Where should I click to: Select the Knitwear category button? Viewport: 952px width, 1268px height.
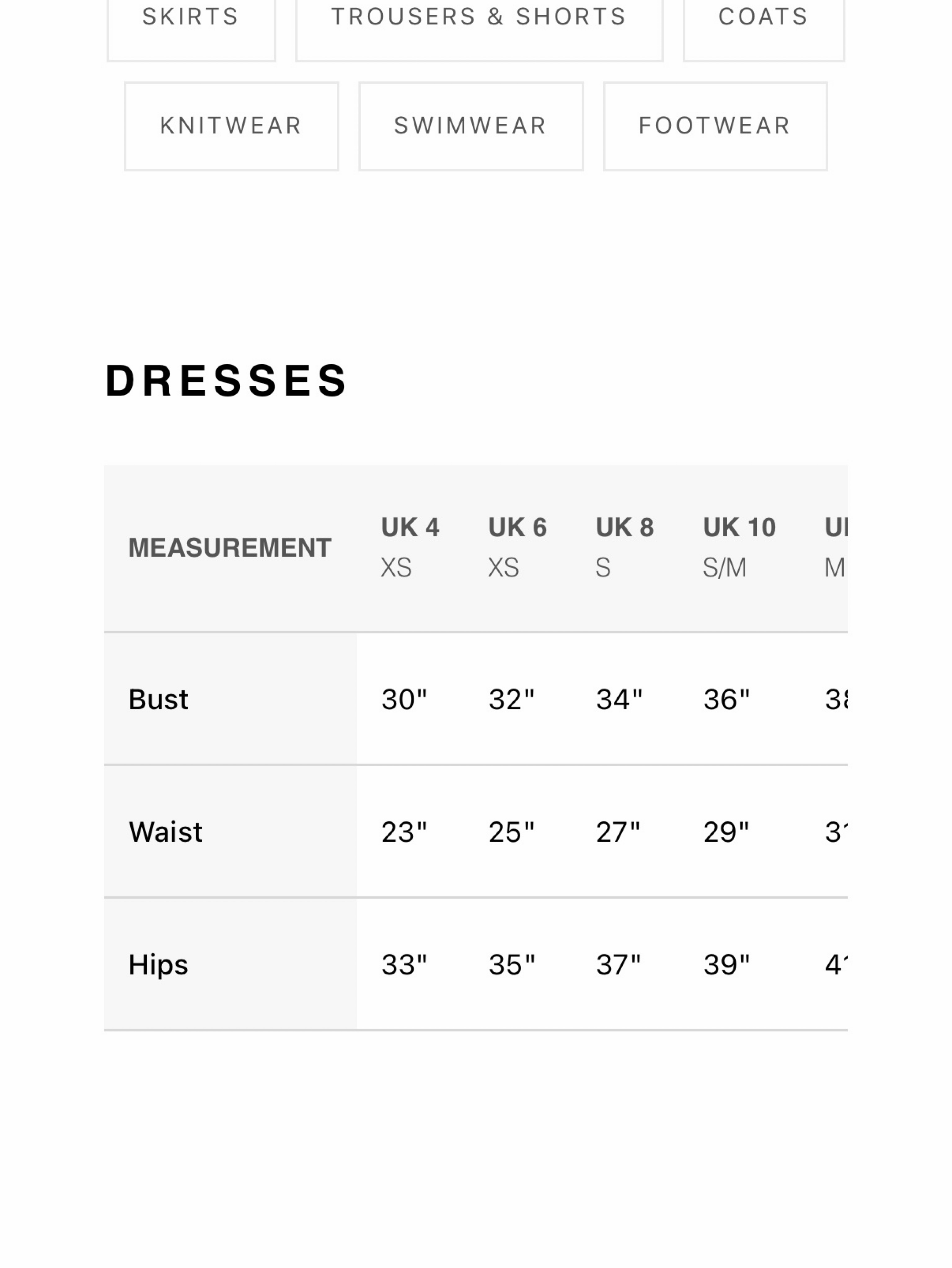[x=231, y=126]
